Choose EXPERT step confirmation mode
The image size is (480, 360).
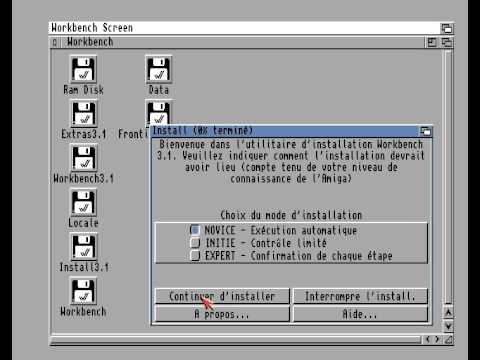pos(195,255)
